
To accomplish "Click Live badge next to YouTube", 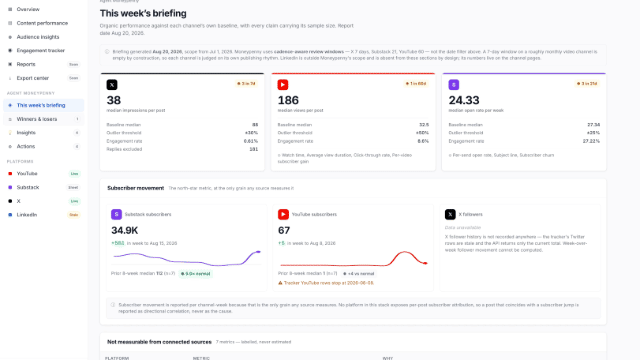I will point(74,173).
